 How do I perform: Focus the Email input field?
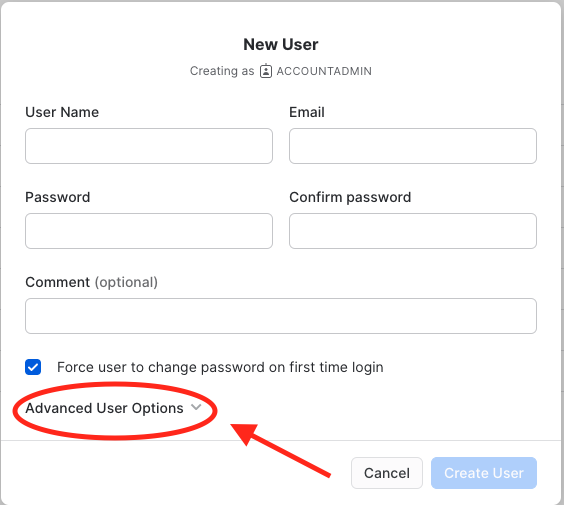pos(413,146)
